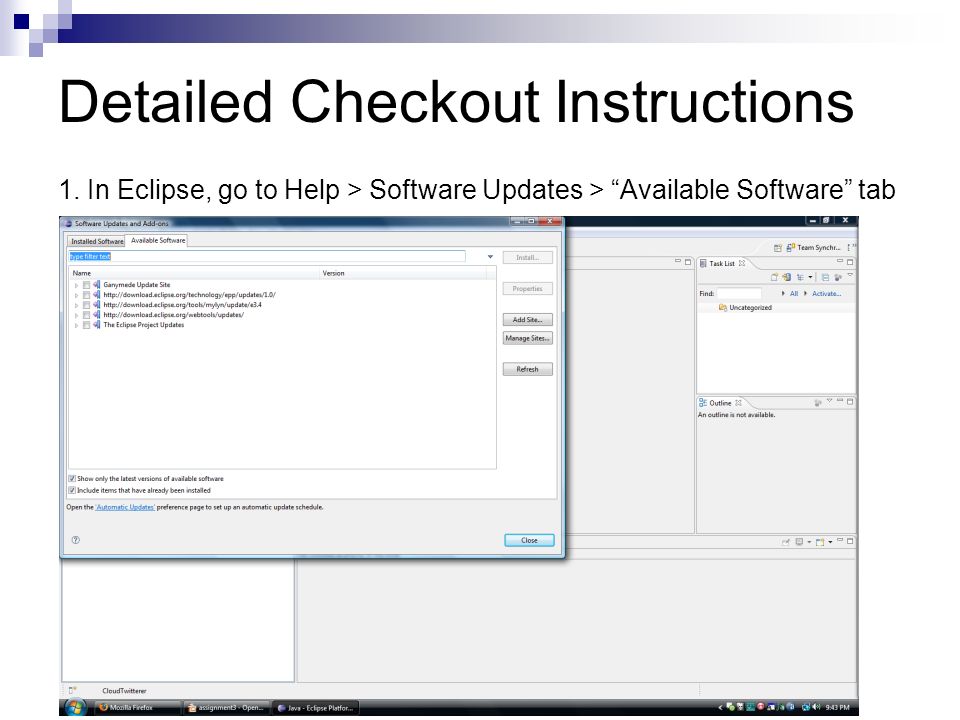Click the Find field in Task List
This screenshot has width=960, height=720.
pyautogui.click(x=739, y=294)
